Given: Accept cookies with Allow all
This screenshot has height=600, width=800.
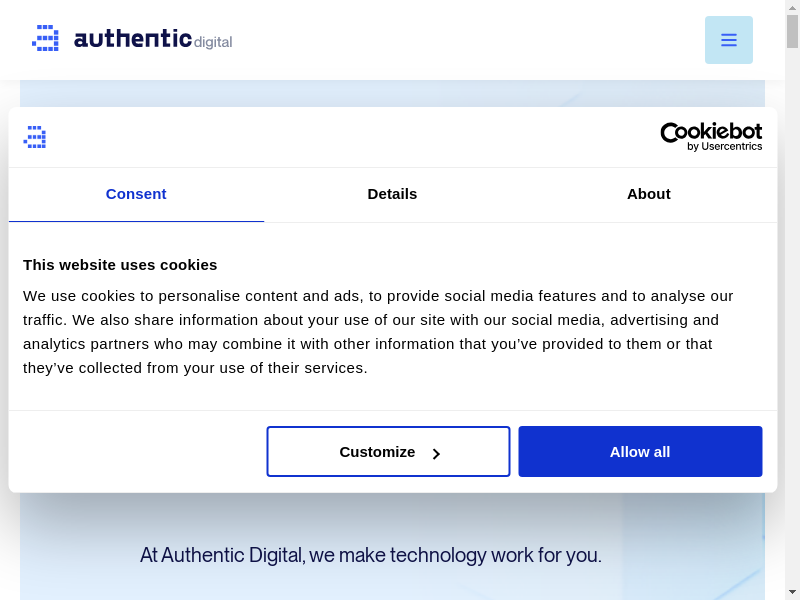Looking at the screenshot, I should pyautogui.click(x=640, y=452).
